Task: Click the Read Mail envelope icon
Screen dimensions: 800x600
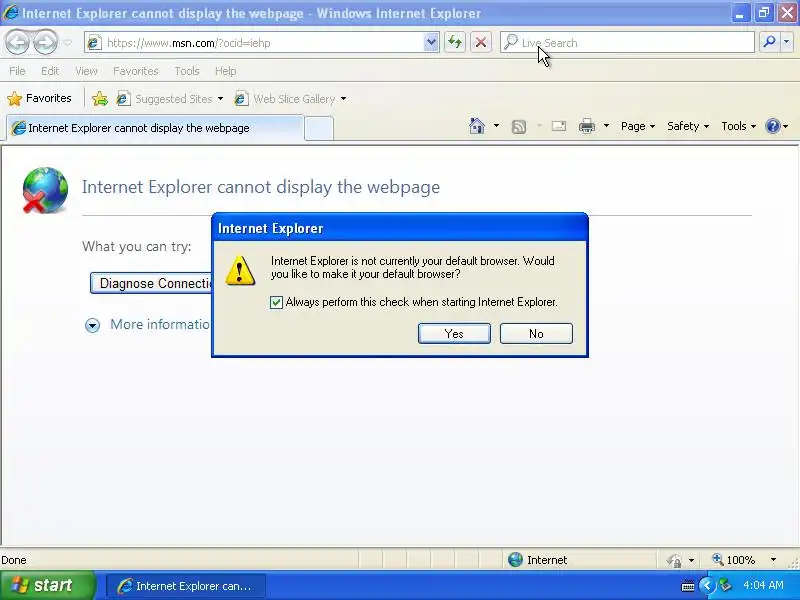Action: tap(559, 126)
